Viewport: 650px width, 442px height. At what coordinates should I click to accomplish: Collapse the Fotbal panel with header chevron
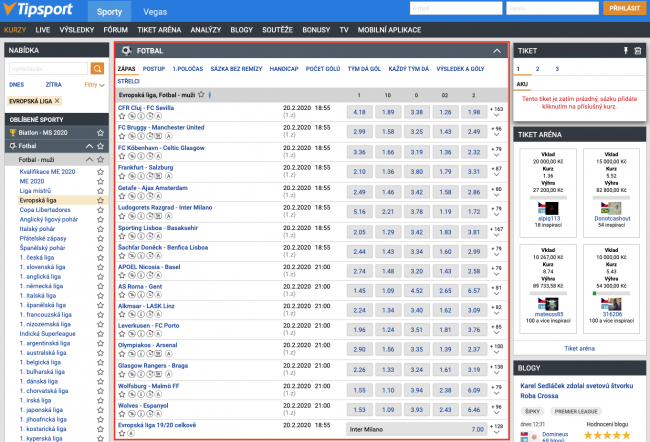click(x=496, y=50)
